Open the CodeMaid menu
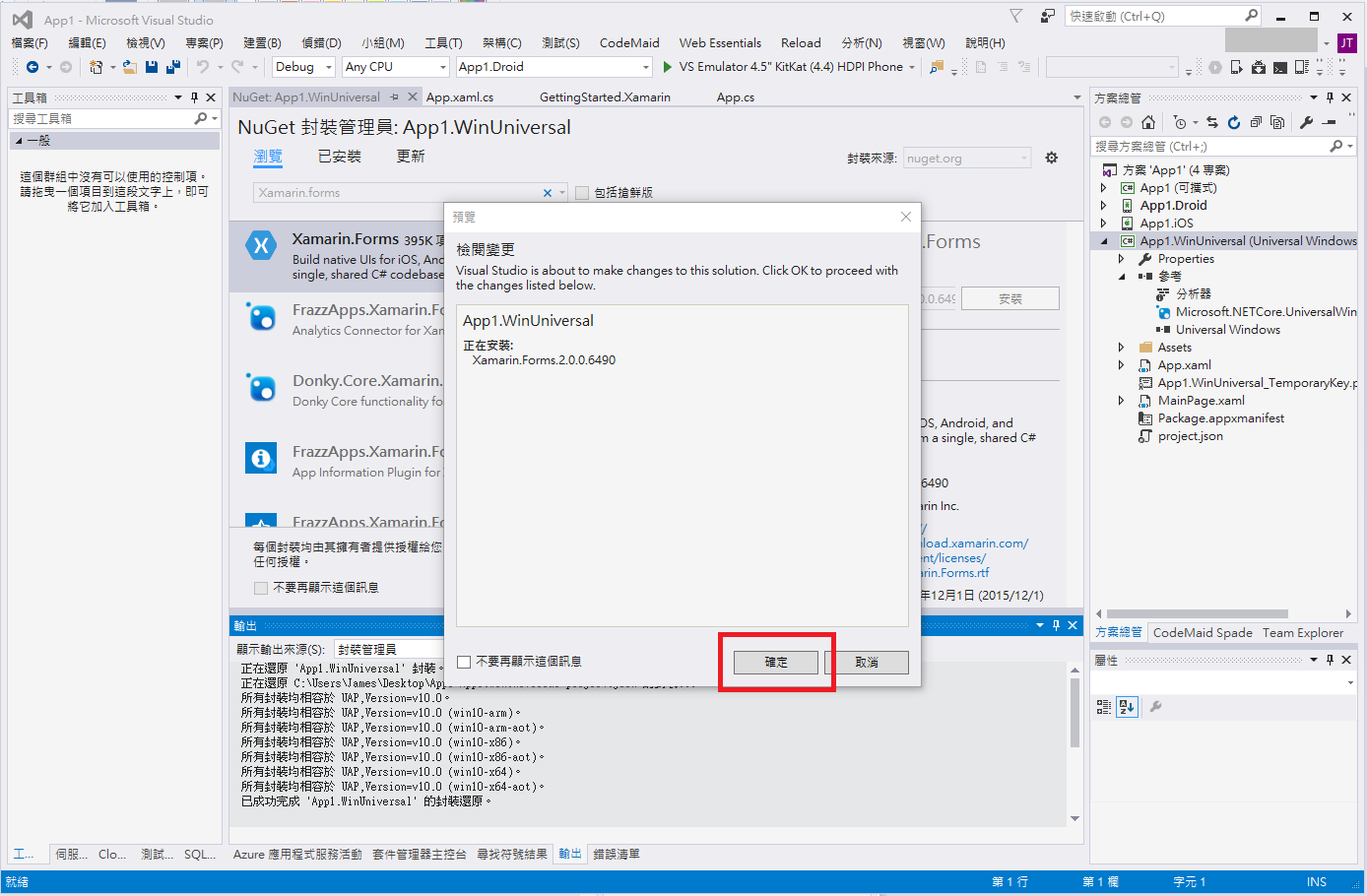The image size is (1367, 896). point(629,42)
